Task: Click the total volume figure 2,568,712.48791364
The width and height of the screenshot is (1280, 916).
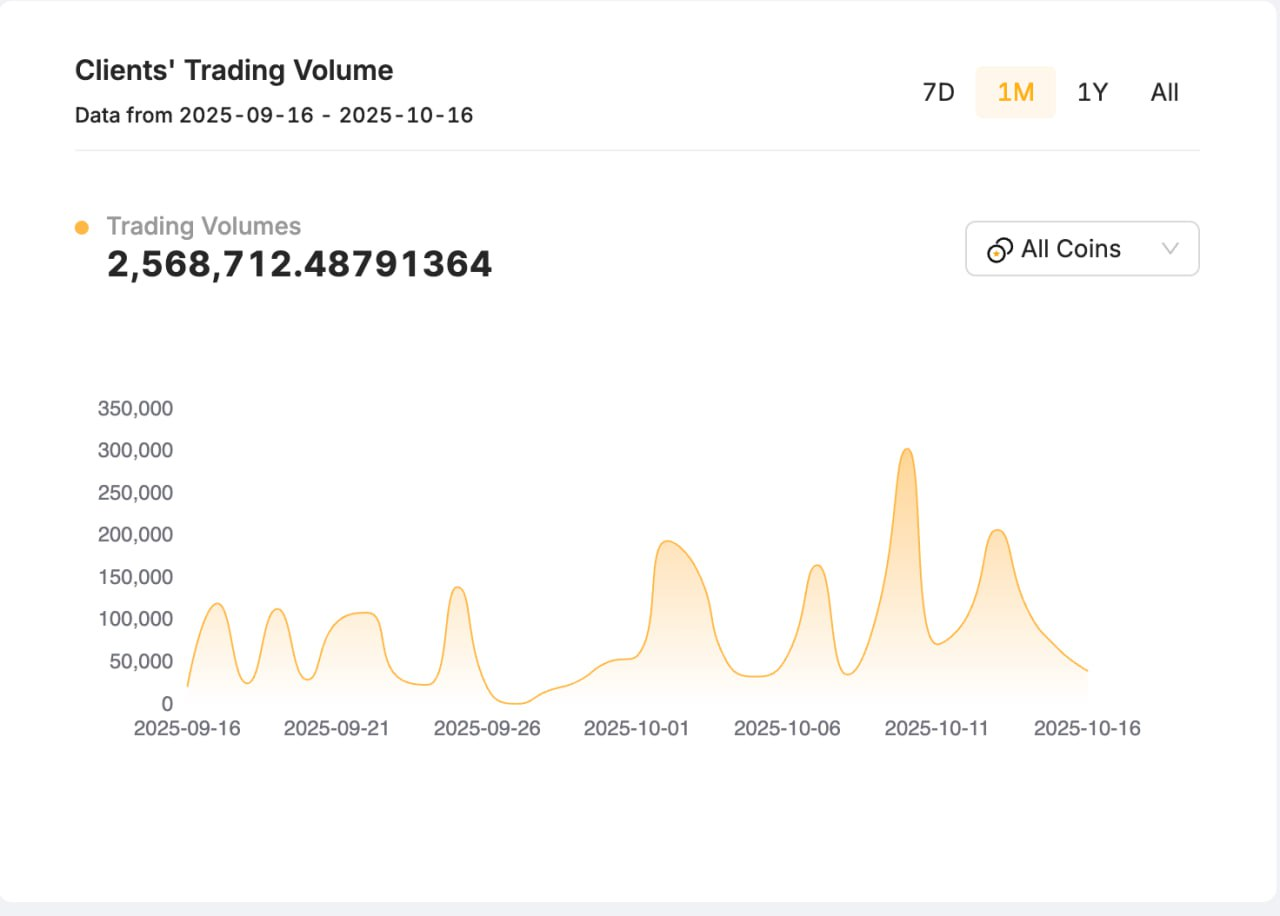Action: [298, 263]
